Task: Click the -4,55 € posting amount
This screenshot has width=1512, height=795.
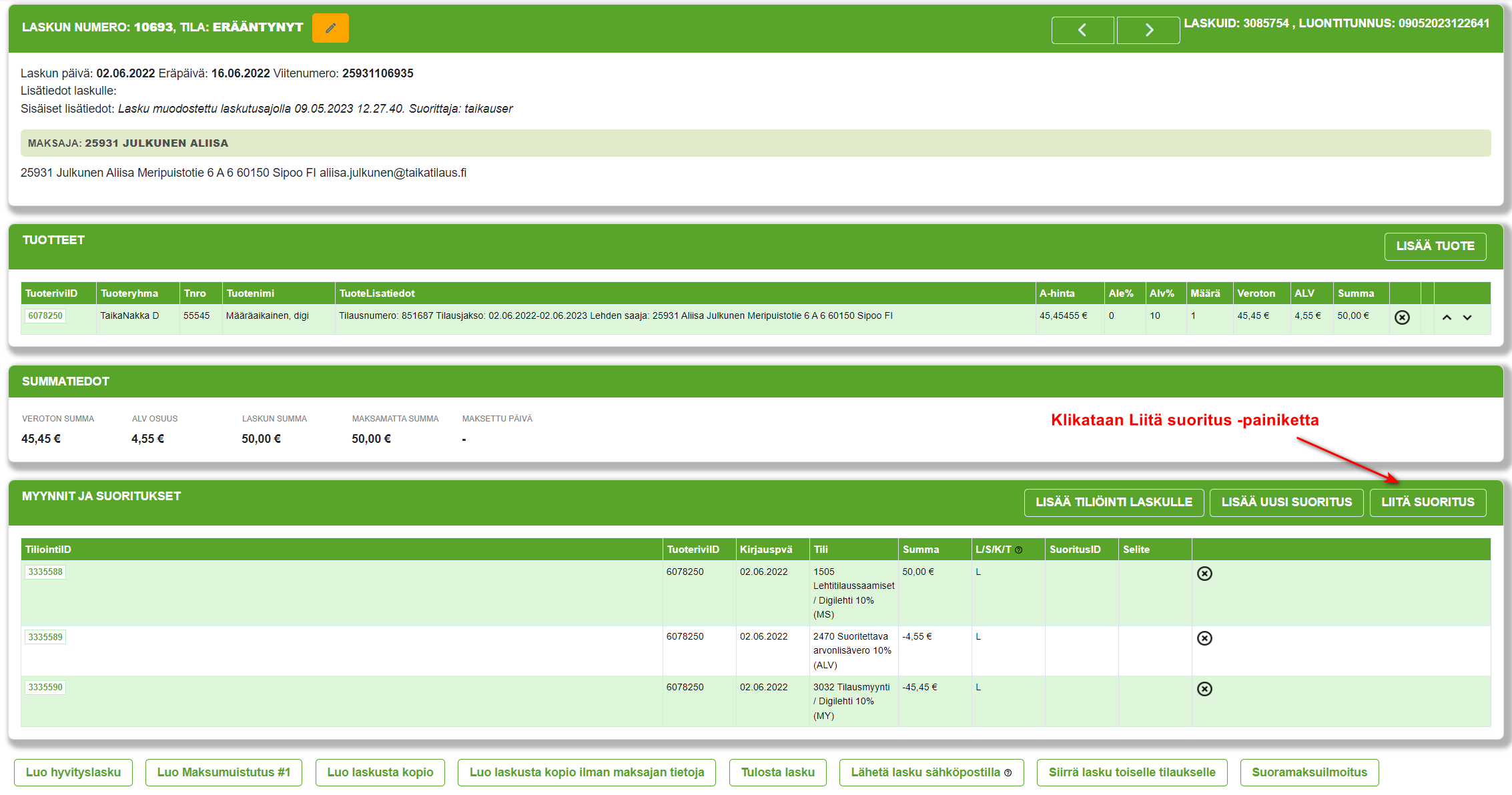Action: click(x=917, y=637)
